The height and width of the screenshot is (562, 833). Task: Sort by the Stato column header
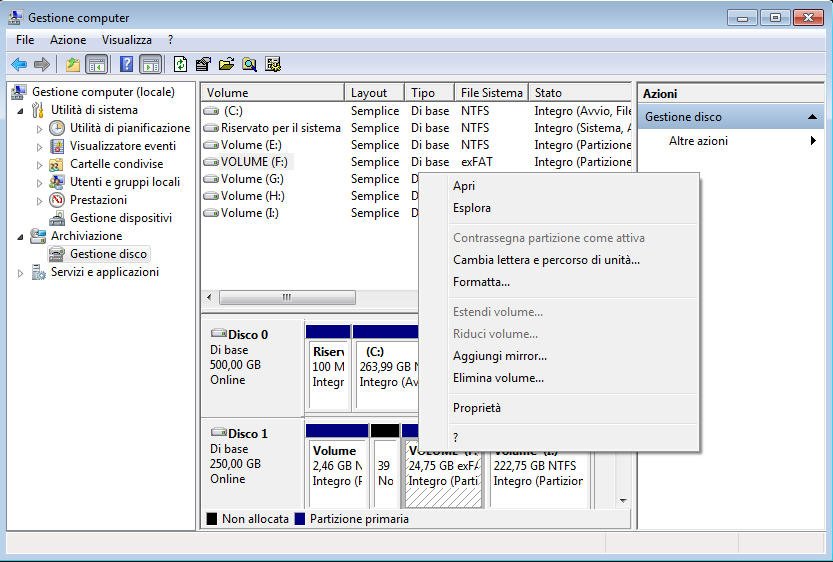point(580,92)
